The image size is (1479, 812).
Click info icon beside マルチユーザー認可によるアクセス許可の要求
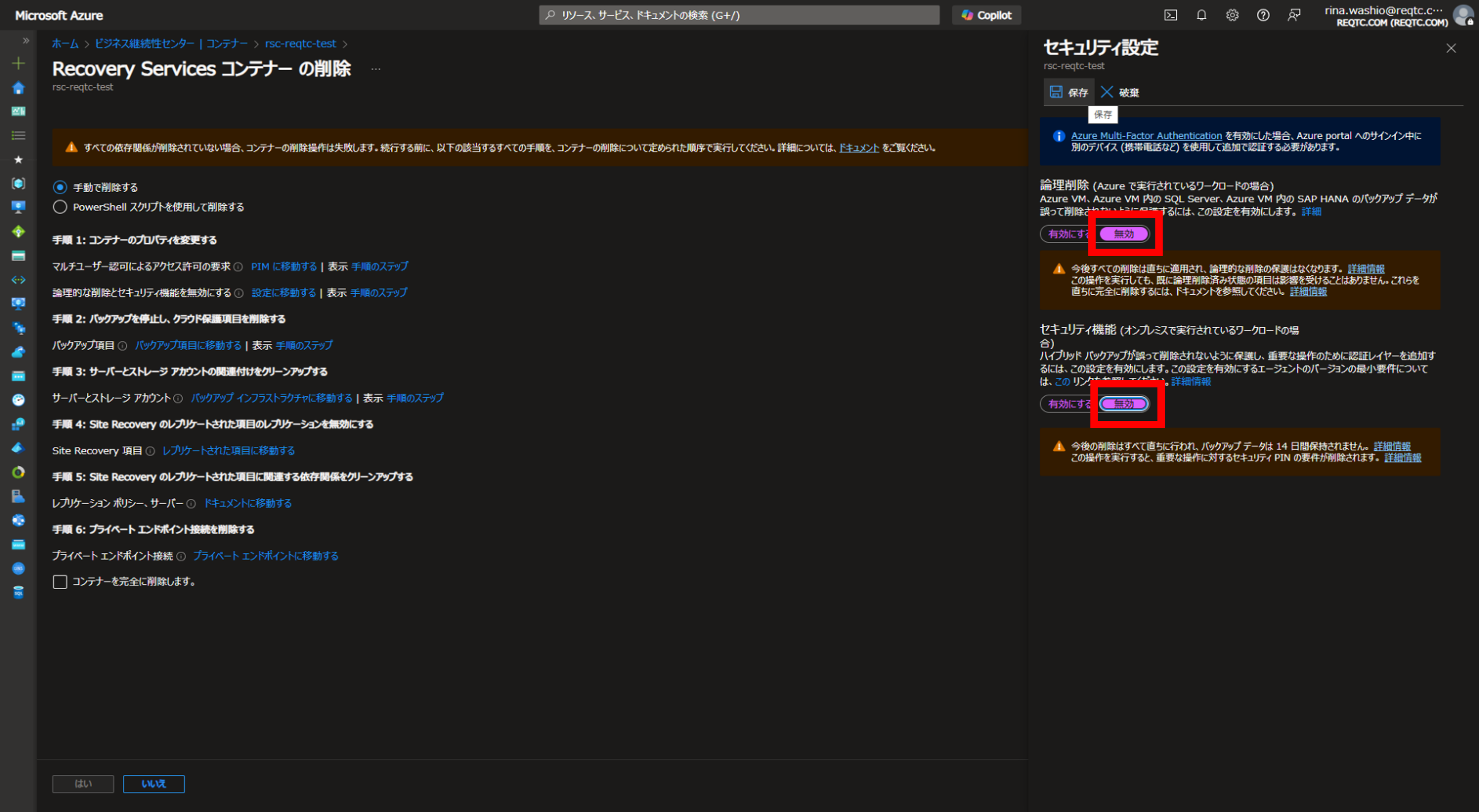[238, 267]
